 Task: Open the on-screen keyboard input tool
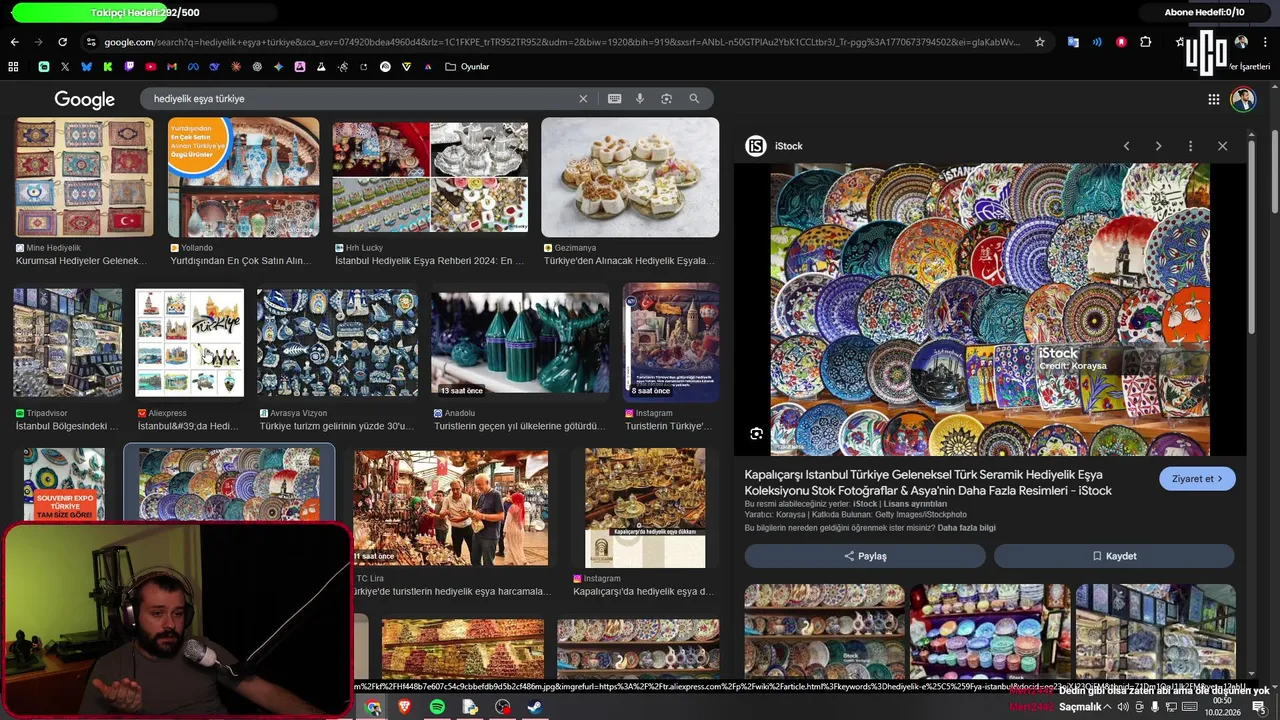(x=614, y=99)
